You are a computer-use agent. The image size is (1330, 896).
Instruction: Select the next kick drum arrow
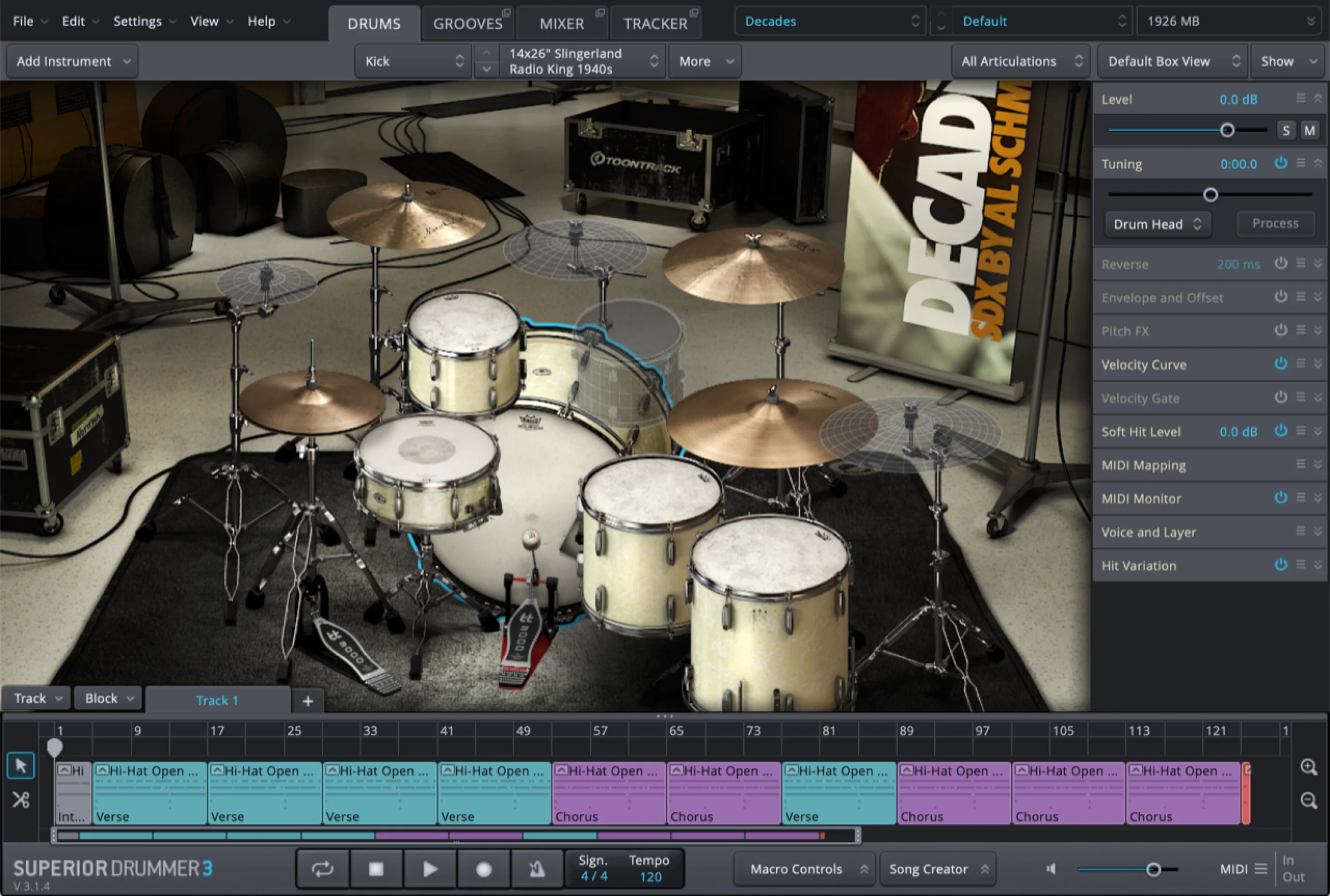(x=486, y=69)
